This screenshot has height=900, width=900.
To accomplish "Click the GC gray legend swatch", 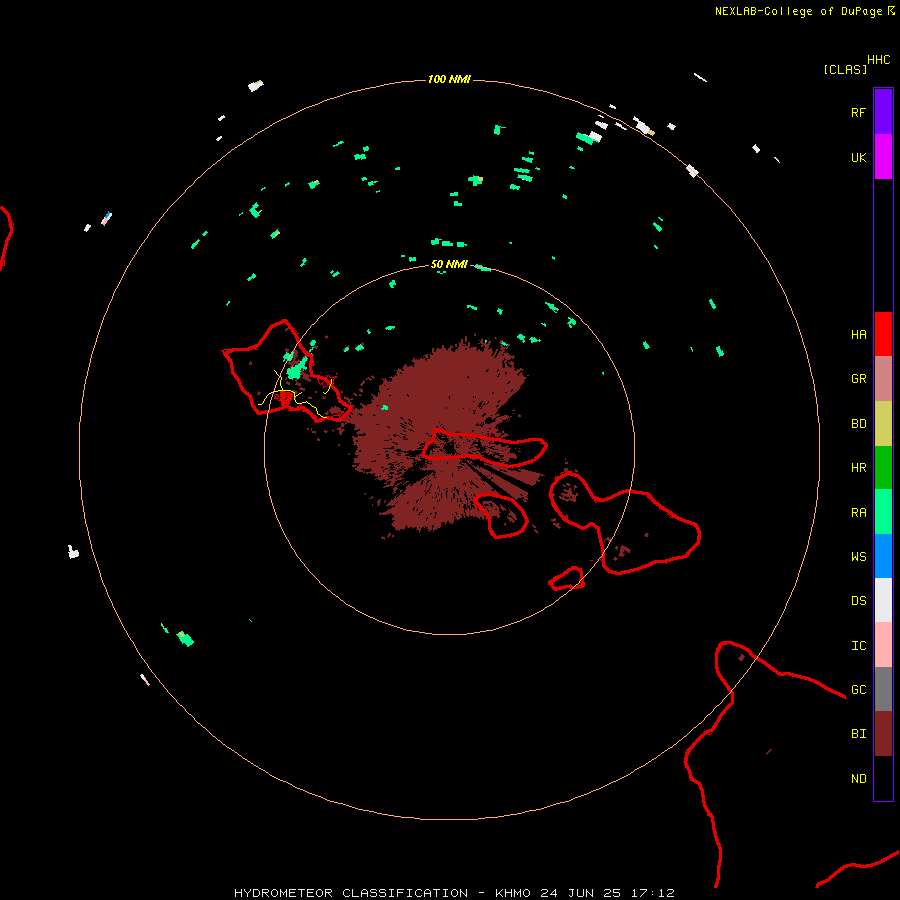I will coord(883,689).
